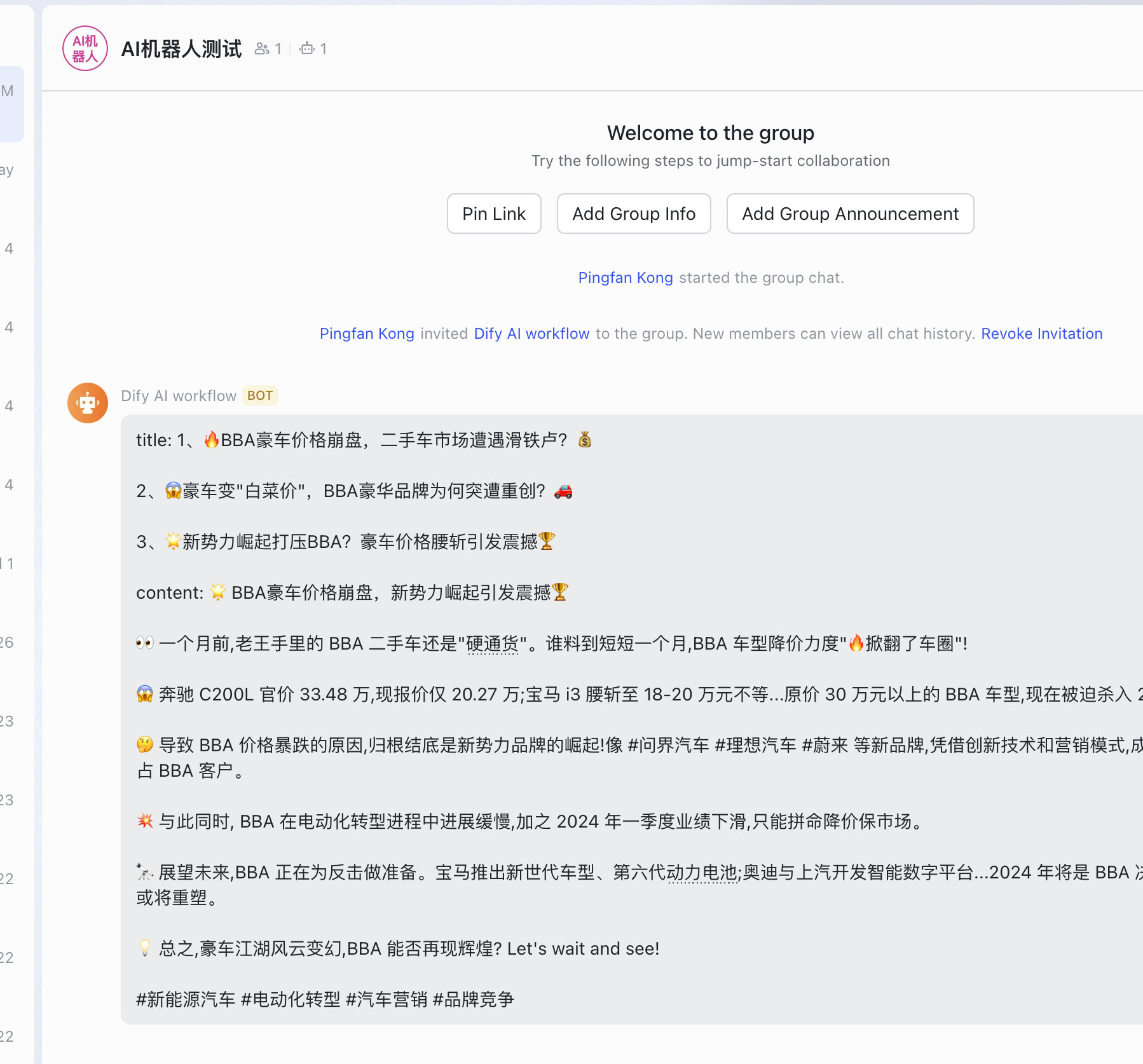1143x1064 pixels.
Task: Click the hashtag #汽车营销 at message end
Action: (x=387, y=999)
